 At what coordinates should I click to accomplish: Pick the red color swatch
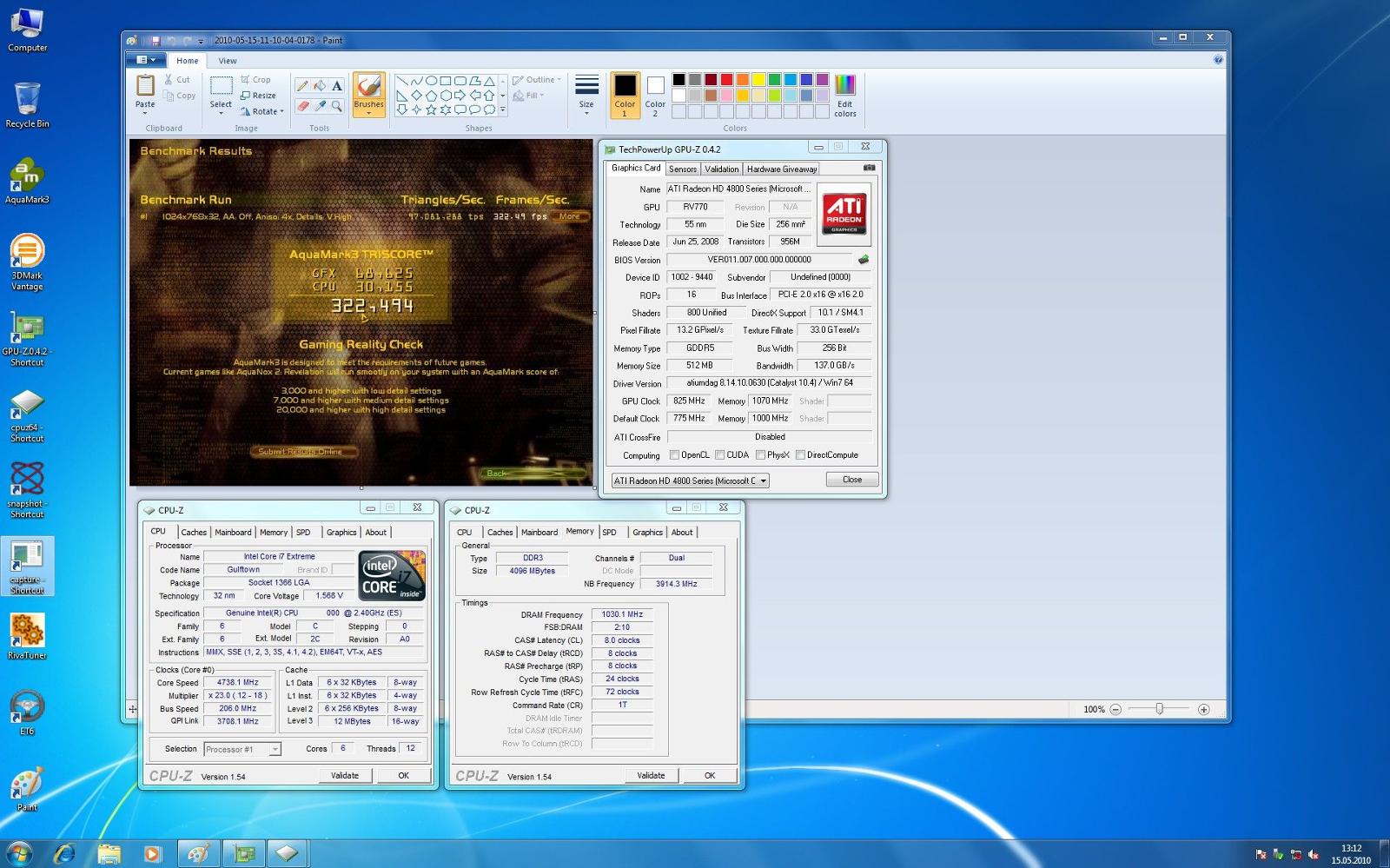[x=726, y=80]
